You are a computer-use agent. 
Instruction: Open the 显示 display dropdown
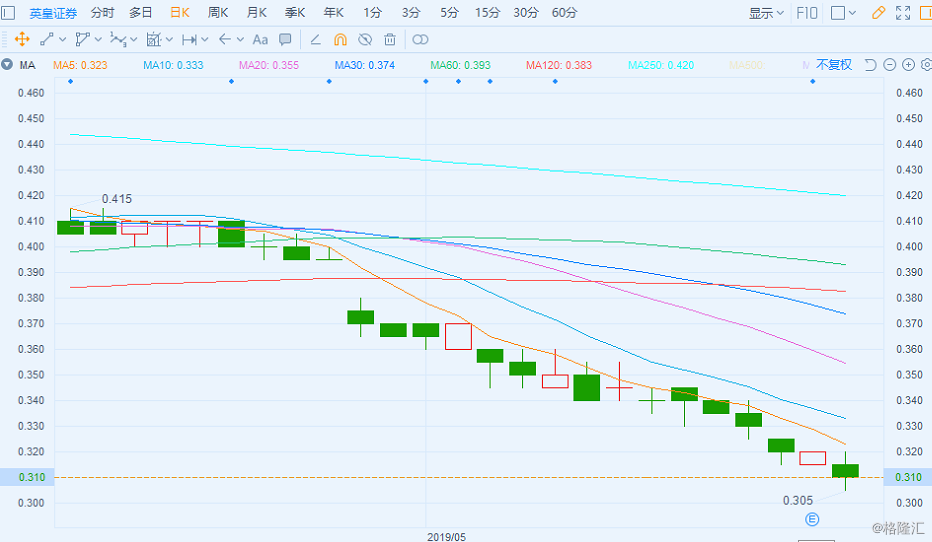point(767,13)
